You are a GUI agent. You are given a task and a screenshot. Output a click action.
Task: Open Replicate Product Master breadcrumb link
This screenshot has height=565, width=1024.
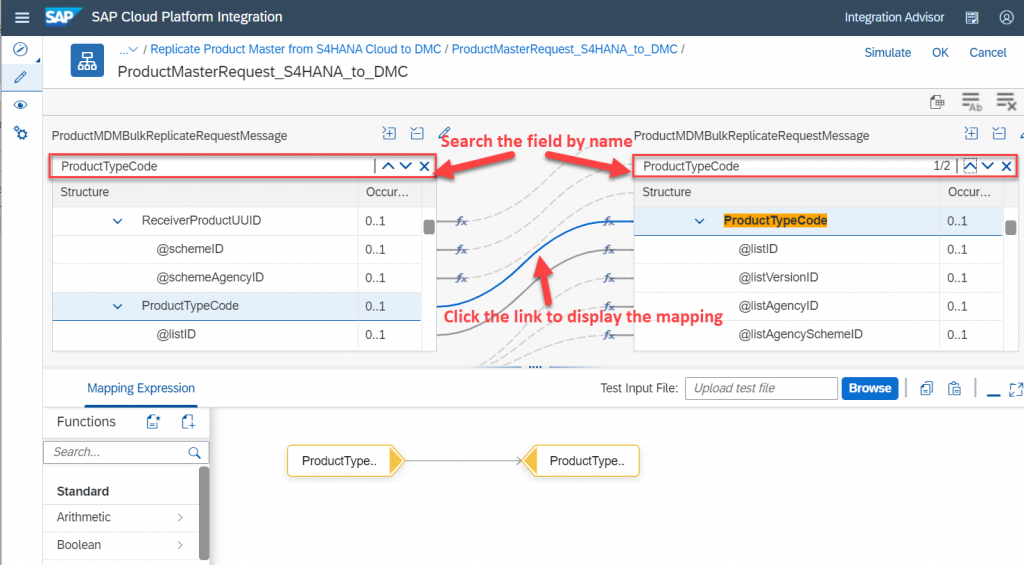[296, 50]
